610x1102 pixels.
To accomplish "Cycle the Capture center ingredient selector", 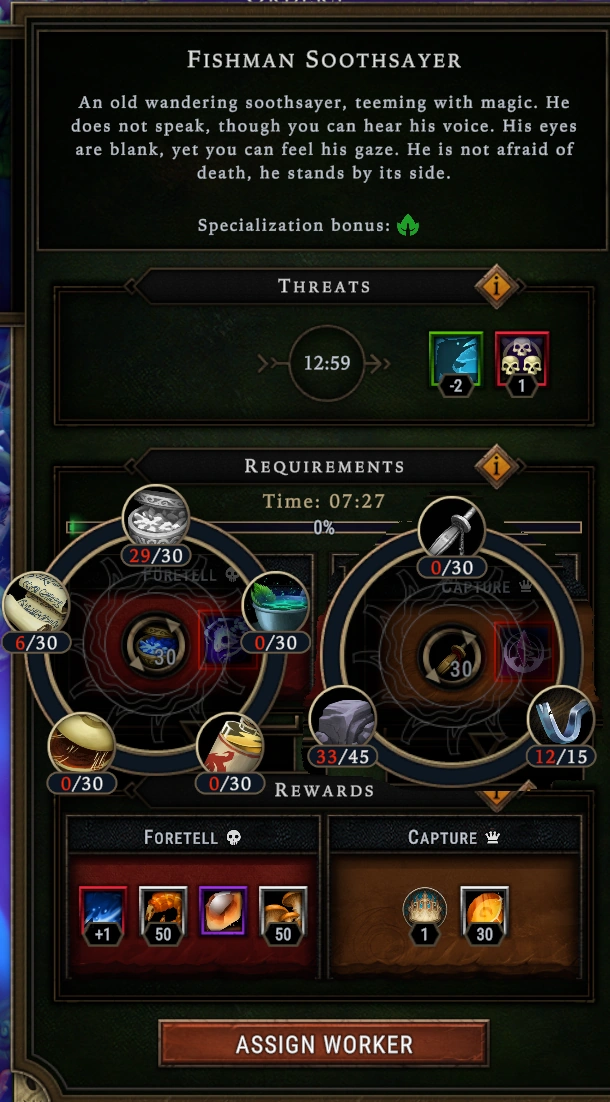I will tap(451, 656).
